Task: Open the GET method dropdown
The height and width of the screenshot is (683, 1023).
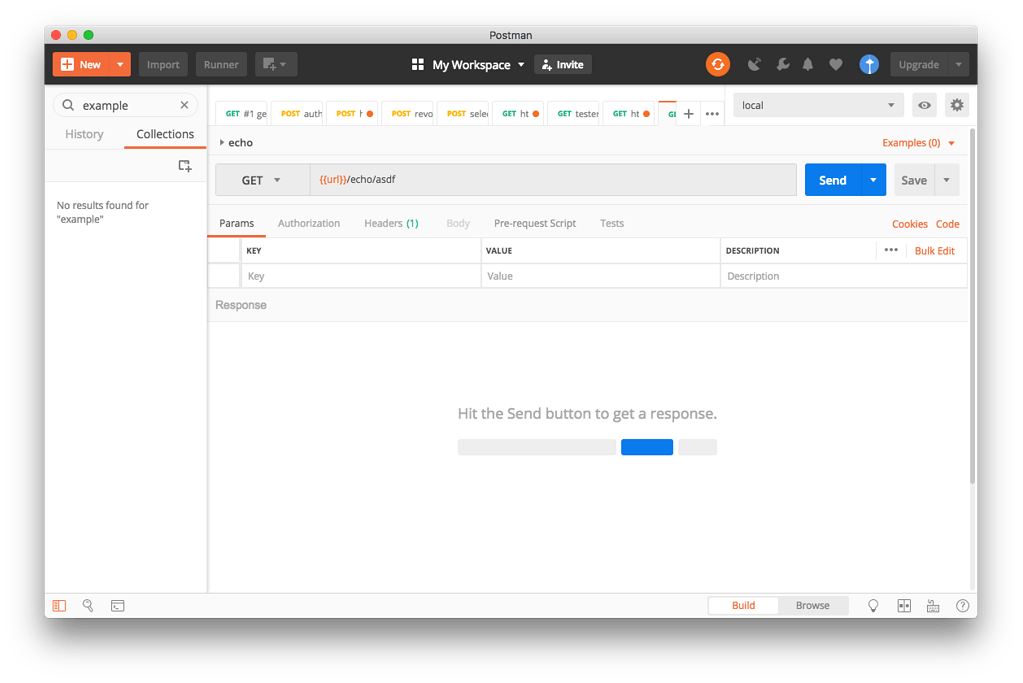Action: pos(262,180)
